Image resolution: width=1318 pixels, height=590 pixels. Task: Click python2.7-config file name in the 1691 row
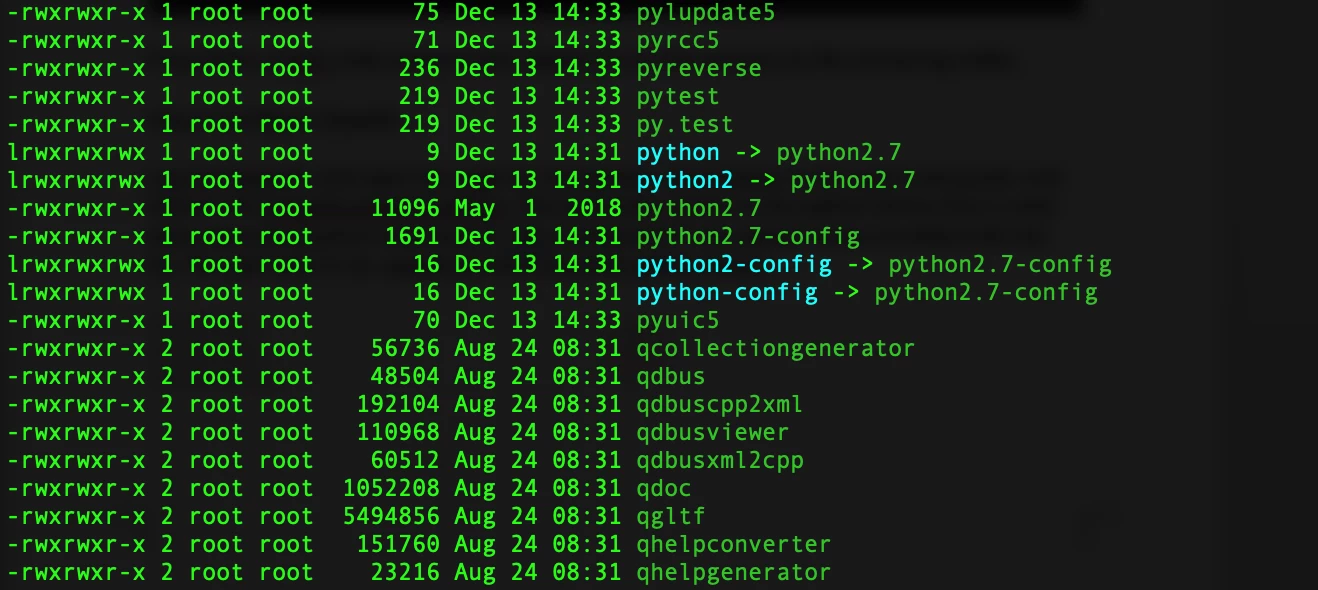coord(748,237)
